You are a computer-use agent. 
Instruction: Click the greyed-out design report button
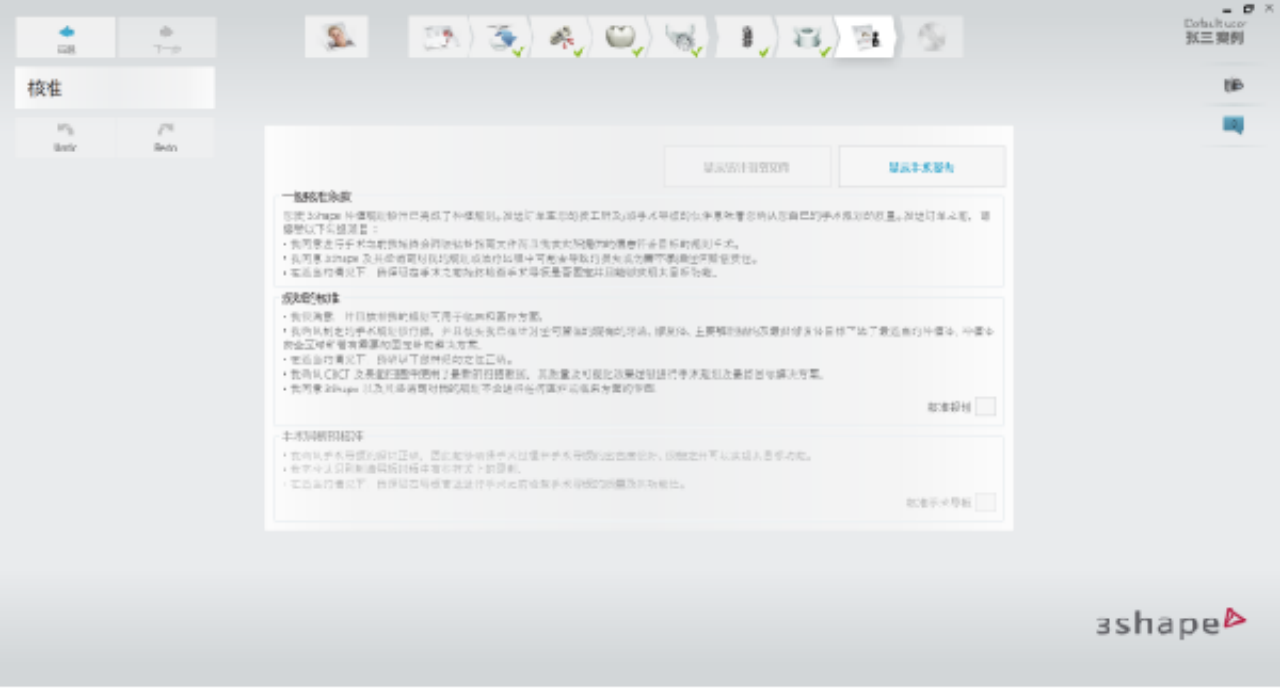747,167
